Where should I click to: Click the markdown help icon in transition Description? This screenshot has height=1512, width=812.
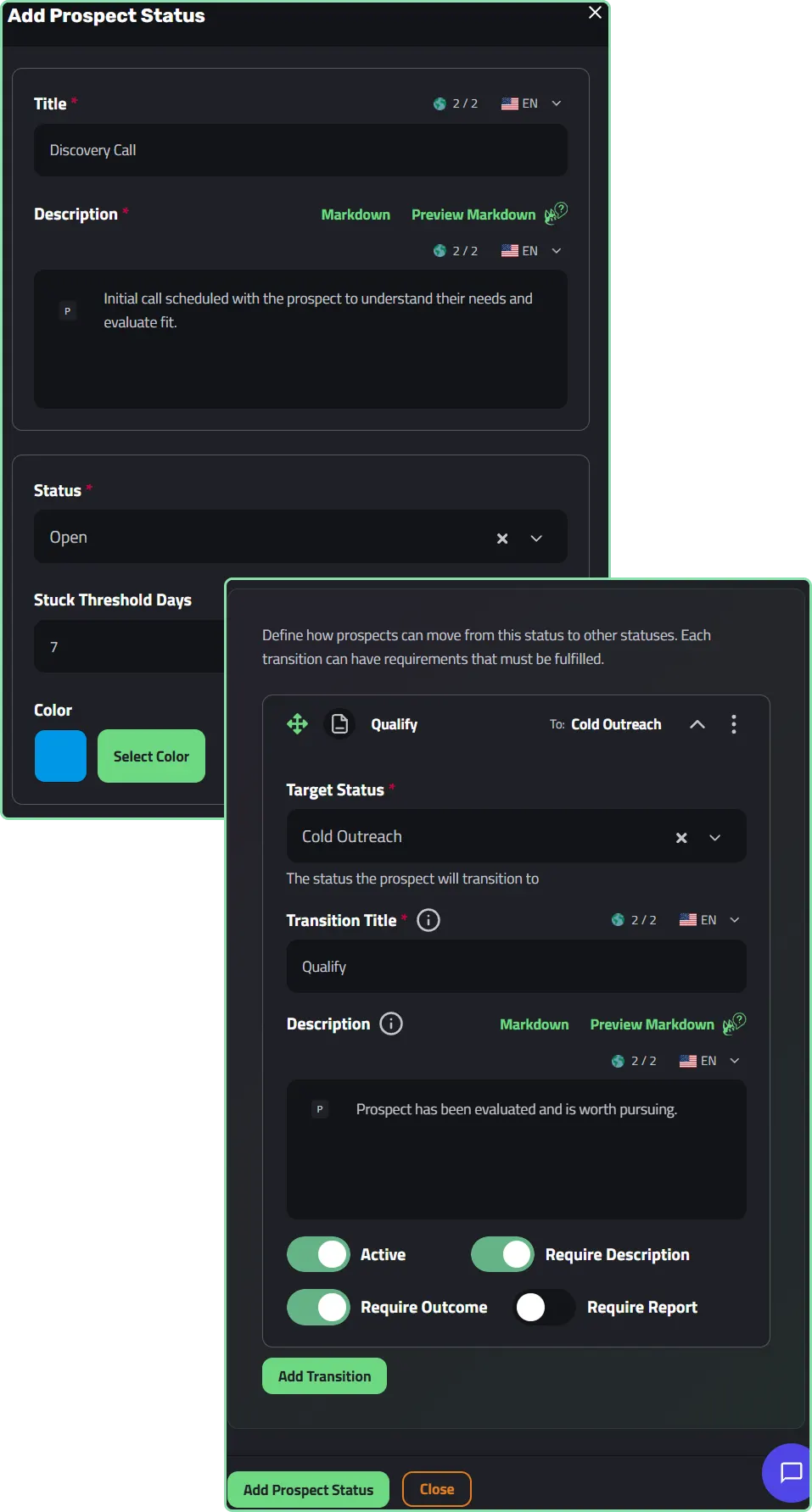(734, 1023)
